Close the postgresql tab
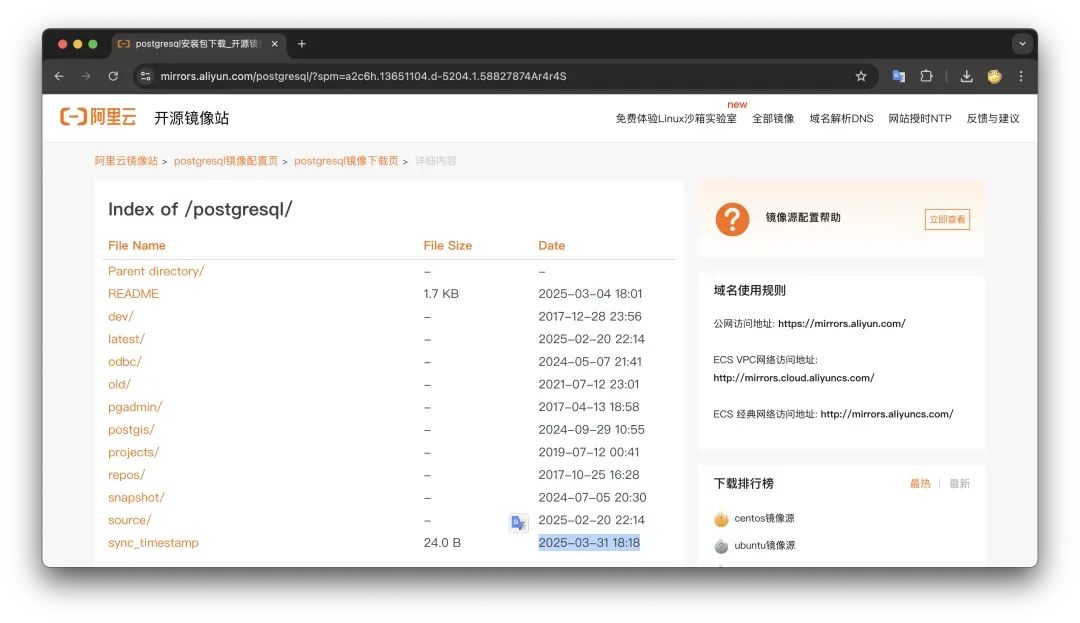Screen dimensions: 1080x623 [275, 44]
